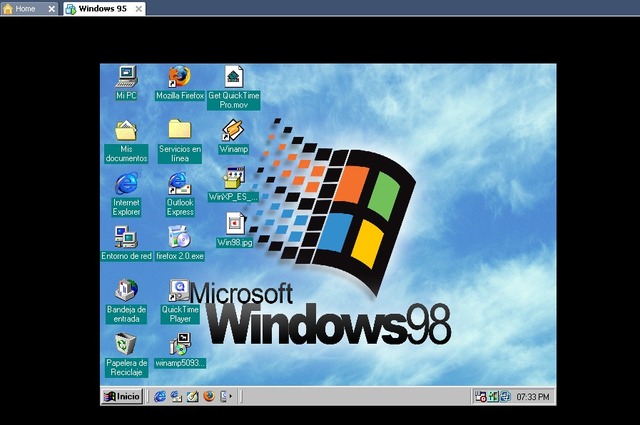Viewport: 640px width, 425px height.
Task: Click the first system tray icon with red mark
Action: point(480,396)
